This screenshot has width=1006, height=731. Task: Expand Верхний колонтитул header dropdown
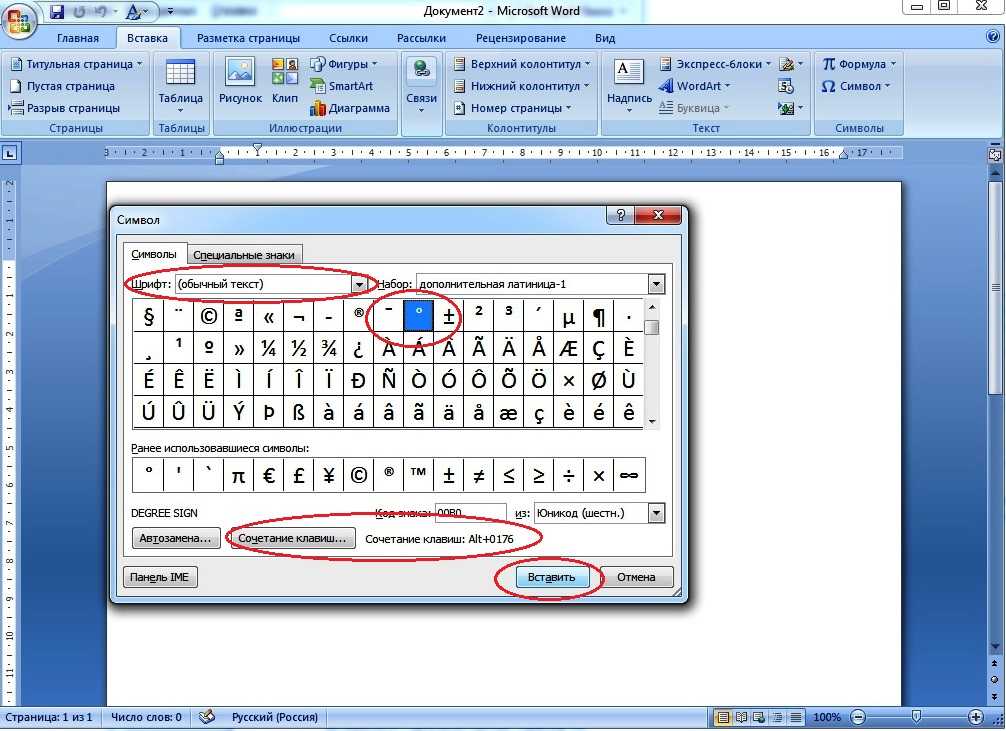(x=587, y=64)
